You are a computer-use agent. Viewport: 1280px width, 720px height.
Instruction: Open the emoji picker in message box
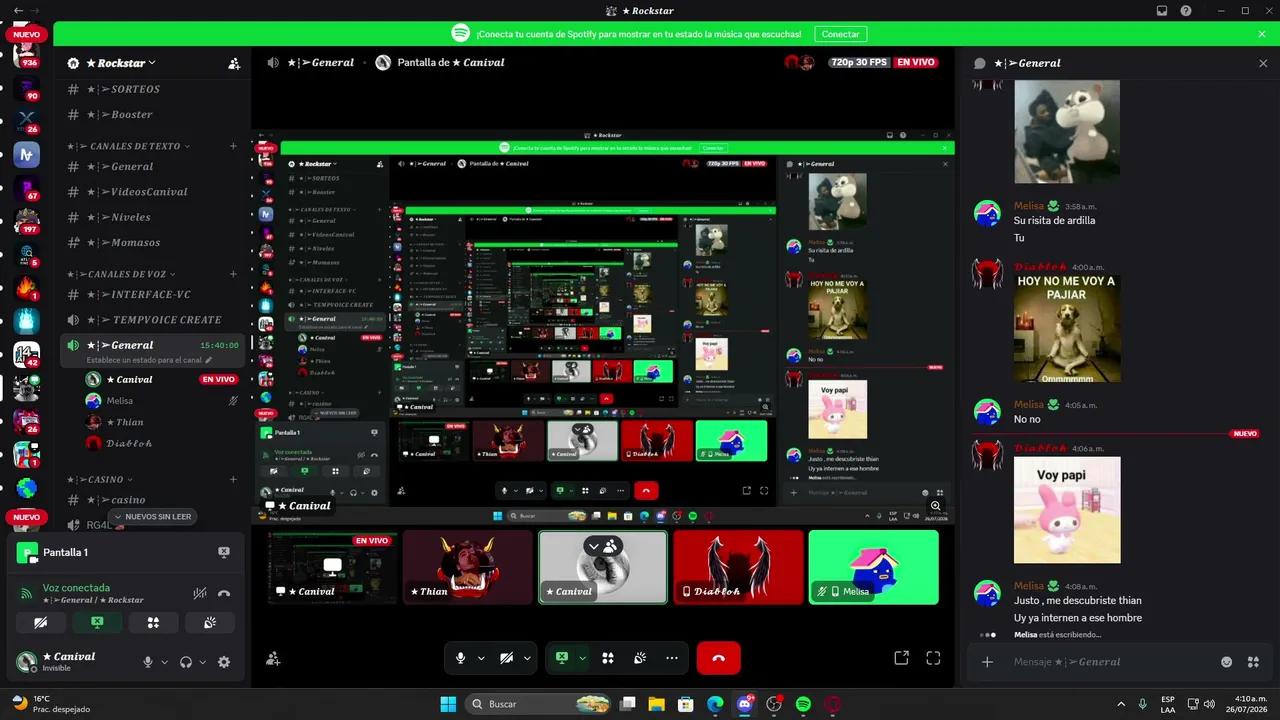pyautogui.click(x=1226, y=662)
